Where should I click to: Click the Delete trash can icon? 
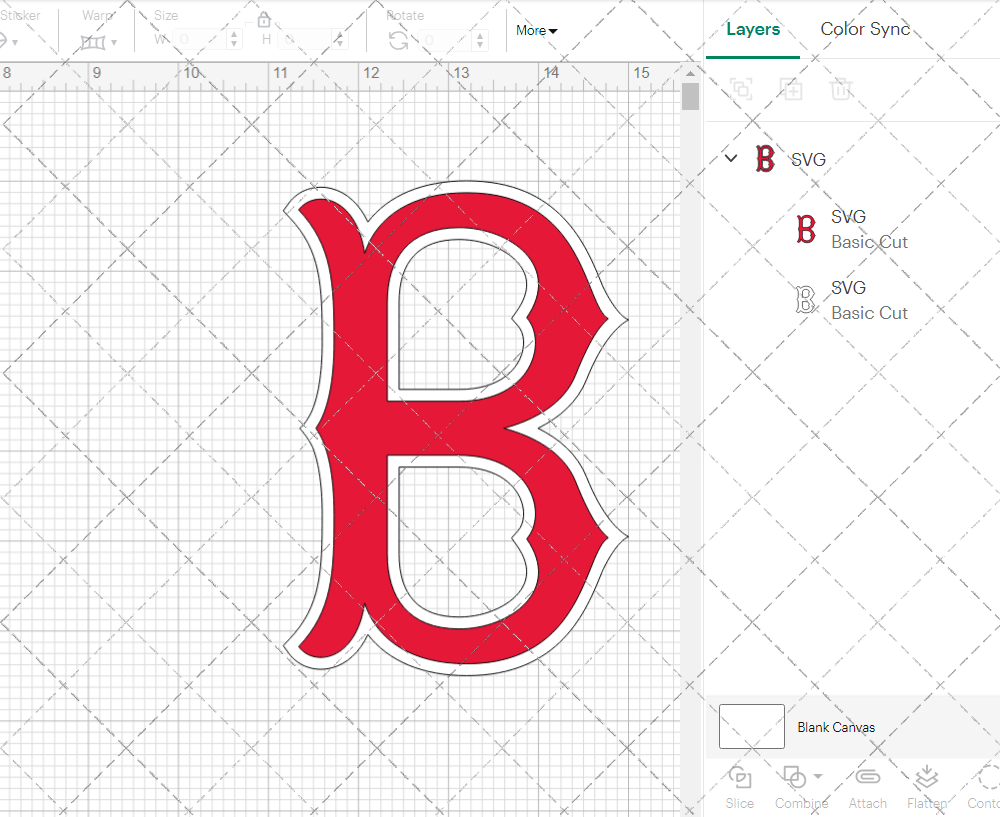click(x=841, y=89)
